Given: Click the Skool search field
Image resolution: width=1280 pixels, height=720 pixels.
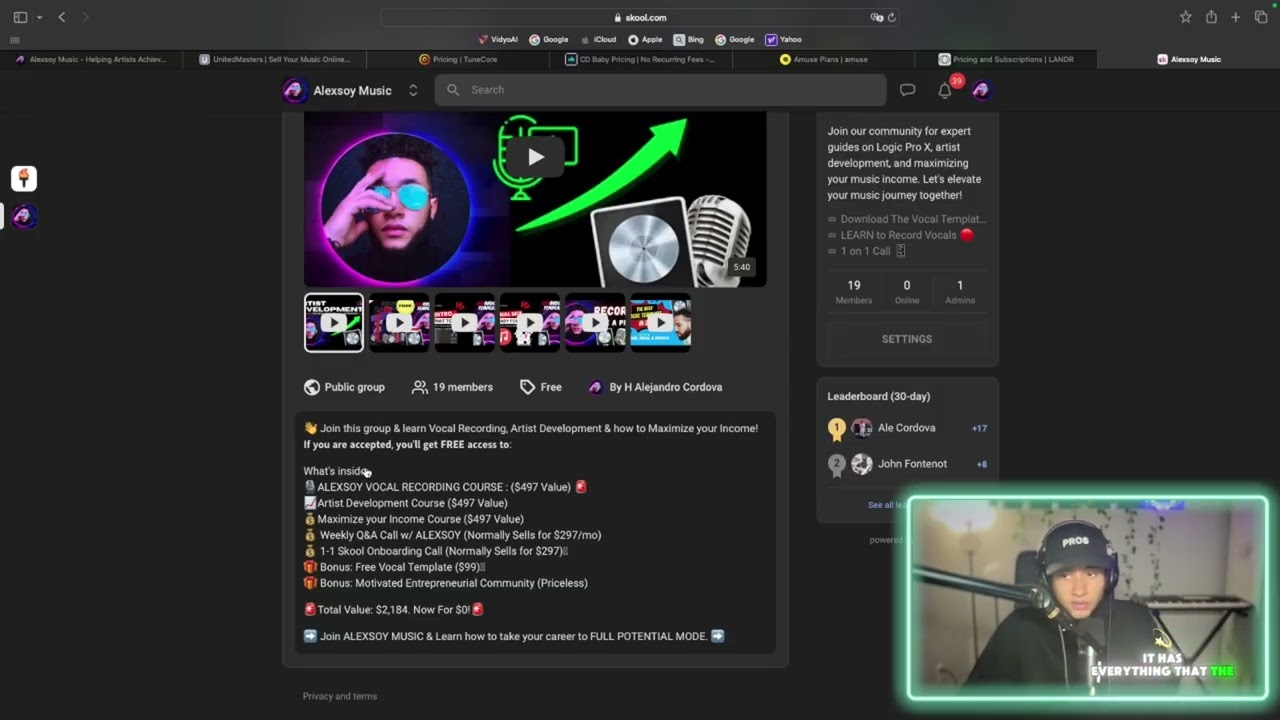Looking at the screenshot, I should click(x=660, y=90).
